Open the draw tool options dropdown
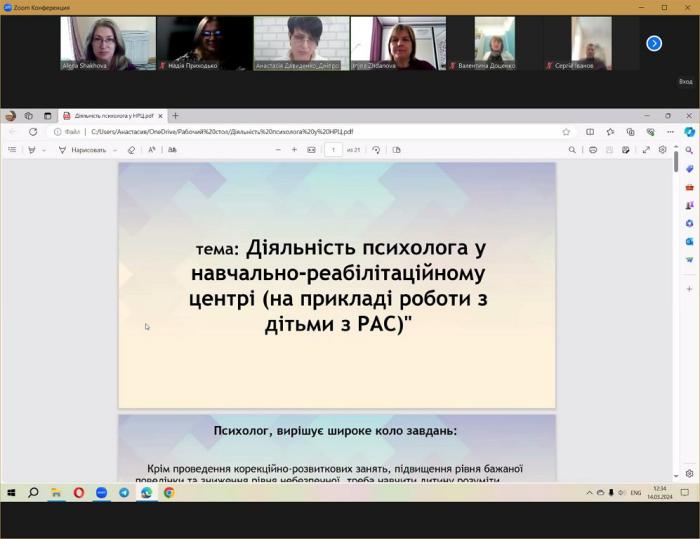 pyautogui.click(x=115, y=150)
